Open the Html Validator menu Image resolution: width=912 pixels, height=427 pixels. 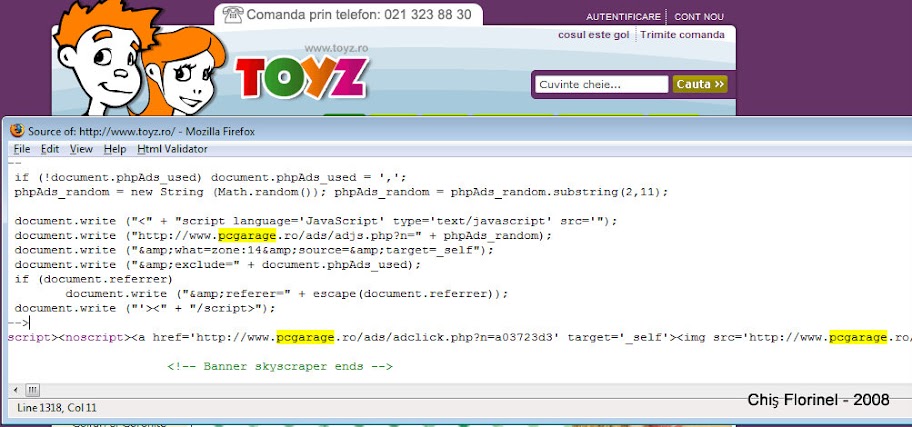[172, 149]
